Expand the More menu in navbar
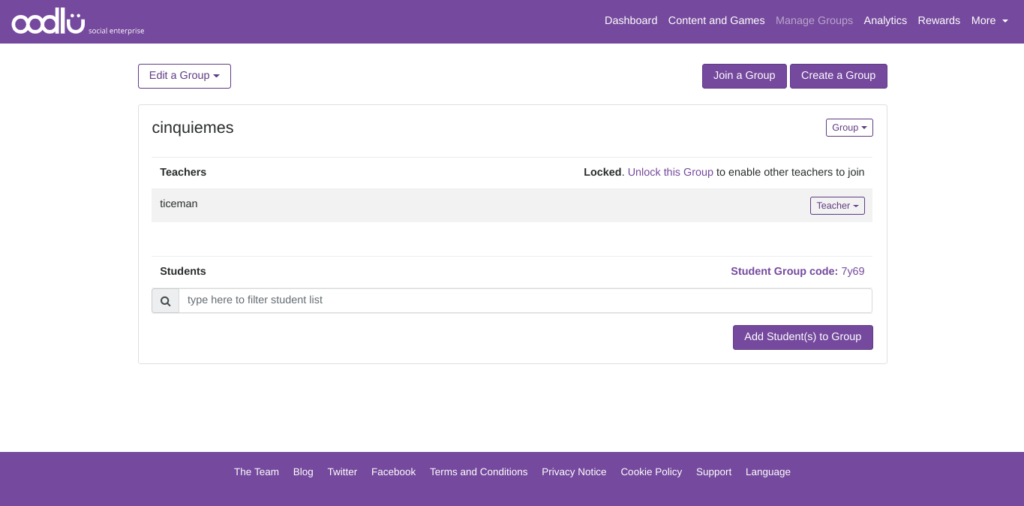This screenshot has height=506, width=1024. [x=989, y=21]
